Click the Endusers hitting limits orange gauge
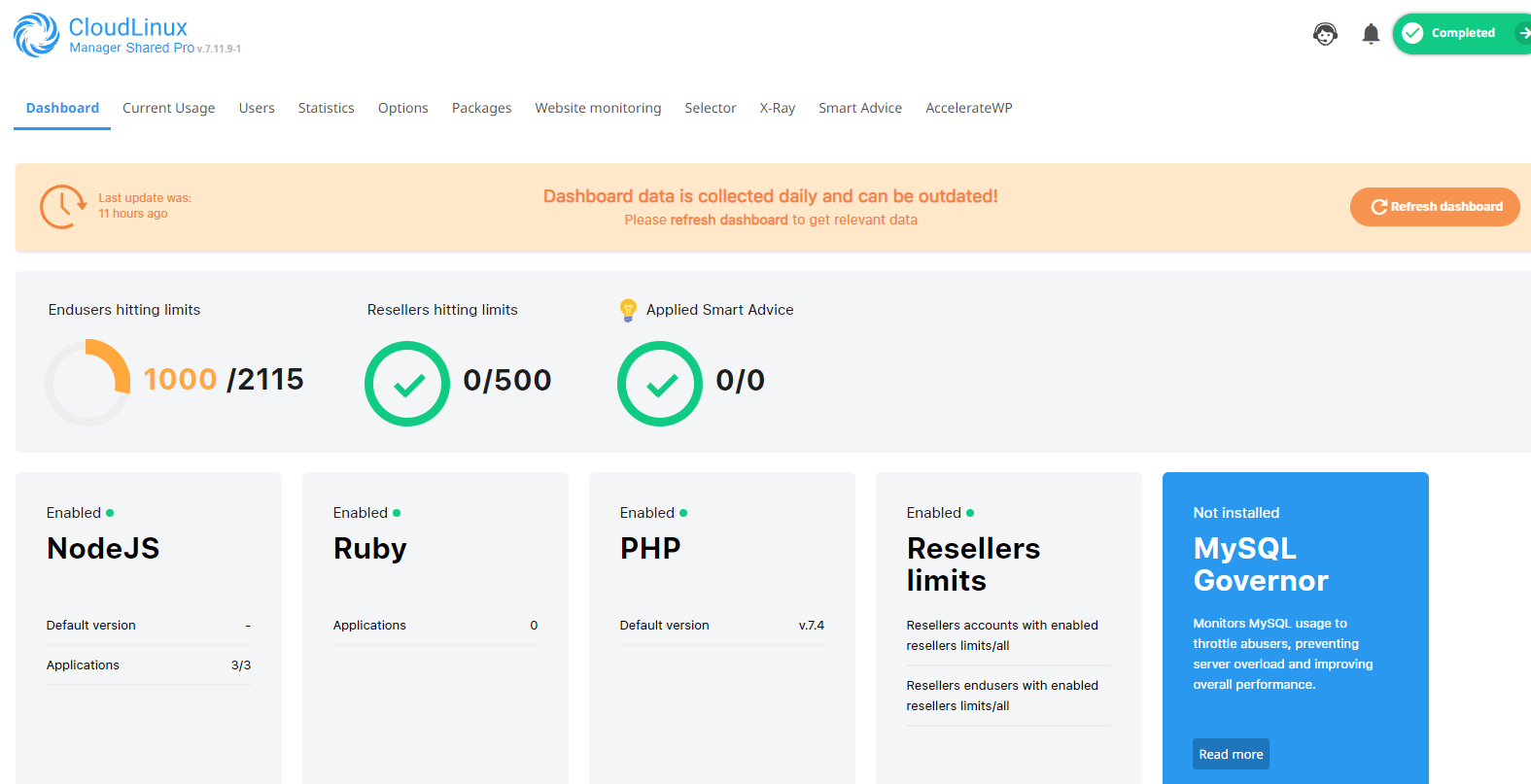Image resolution: width=1531 pixels, height=784 pixels. (x=87, y=382)
